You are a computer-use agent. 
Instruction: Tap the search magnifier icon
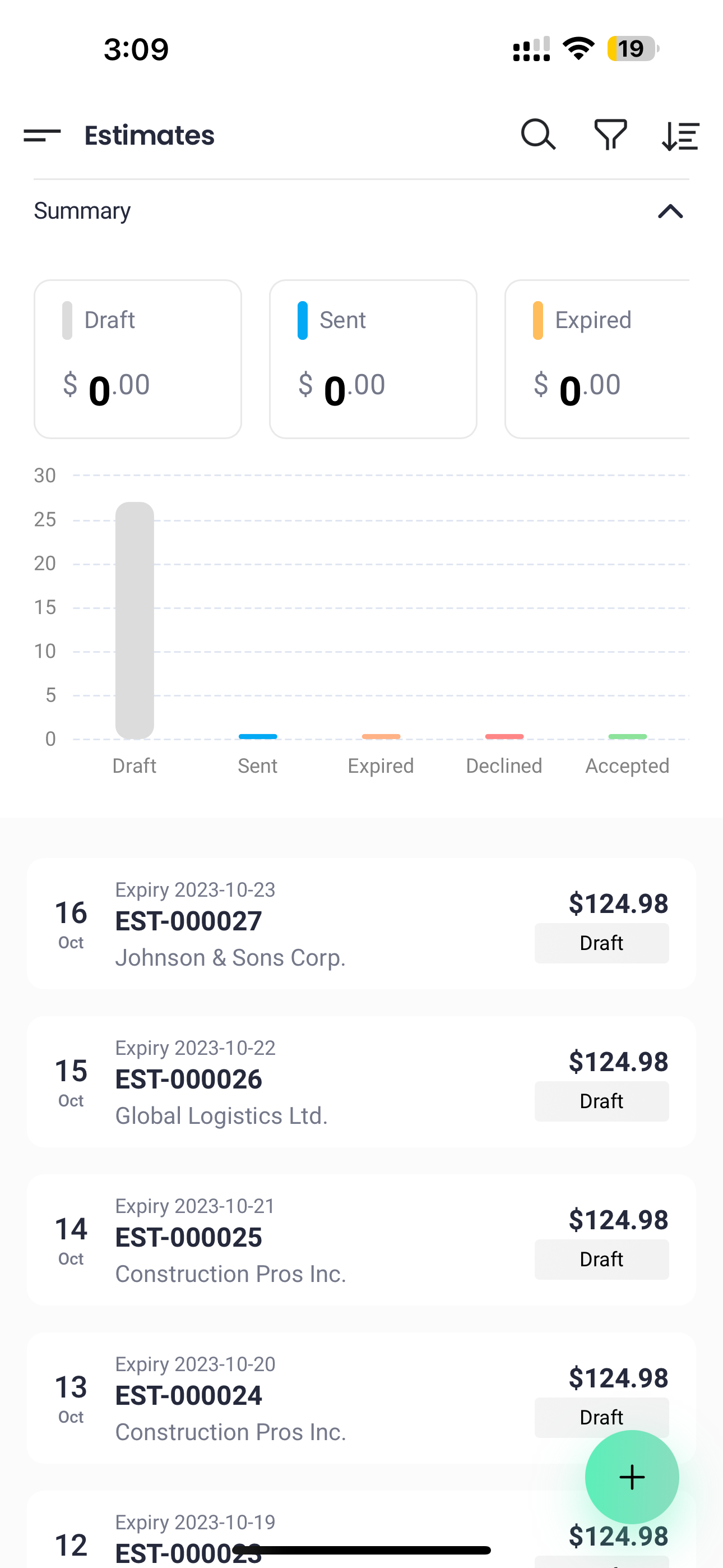tap(538, 135)
